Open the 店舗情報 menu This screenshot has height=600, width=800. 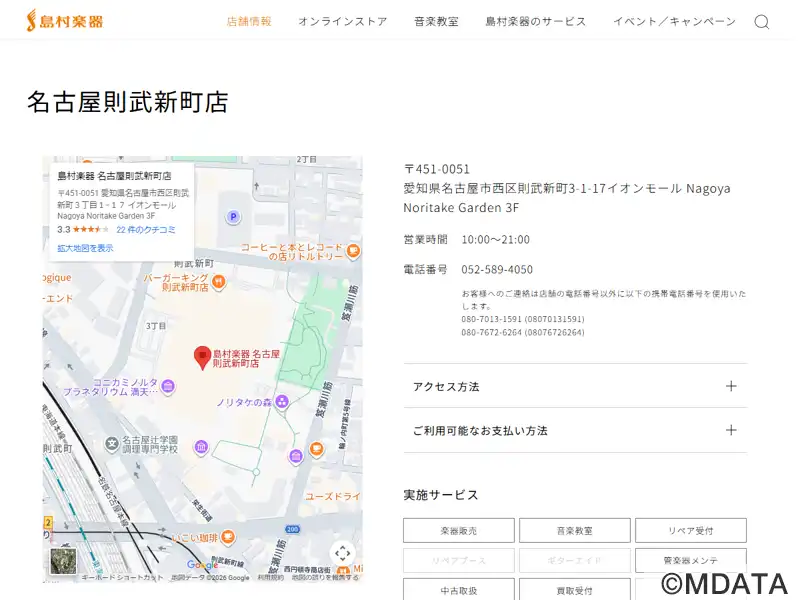249,21
